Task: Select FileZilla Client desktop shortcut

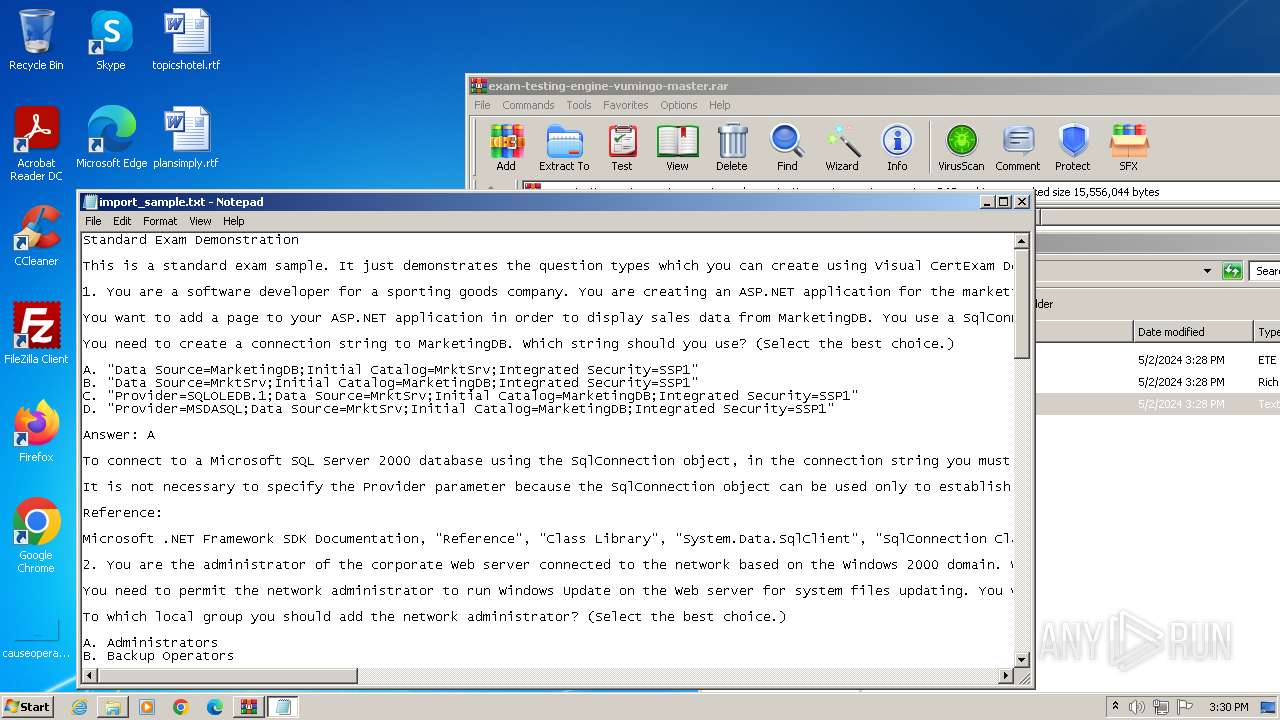Action: pyautogui.click(x=36, y=334)
